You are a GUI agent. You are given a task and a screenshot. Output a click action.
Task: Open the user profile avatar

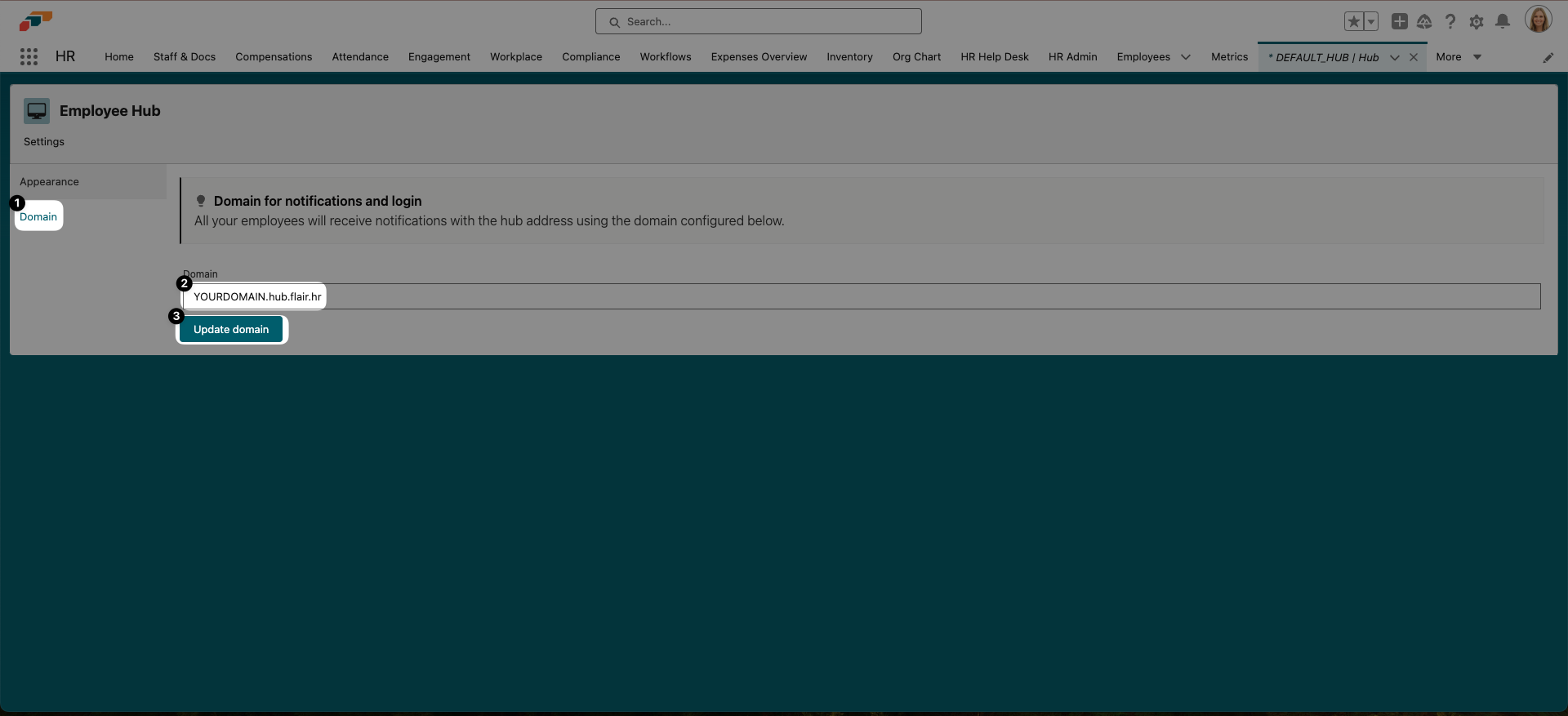(x=1538, y=20)
